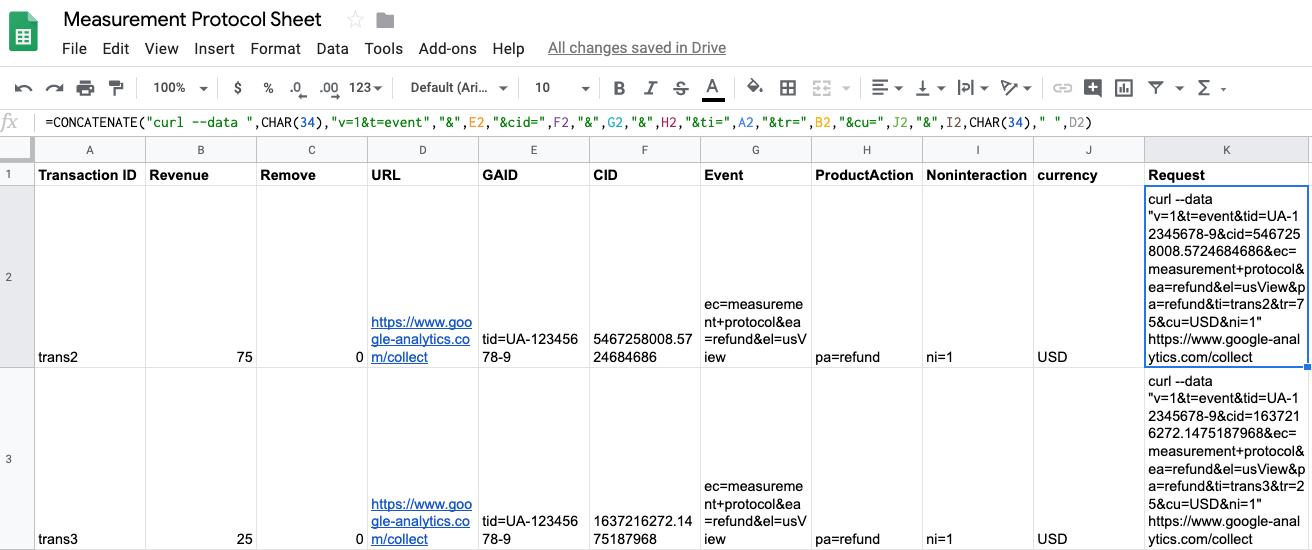
Task: Insert a comment
Action: [1093, 88]
